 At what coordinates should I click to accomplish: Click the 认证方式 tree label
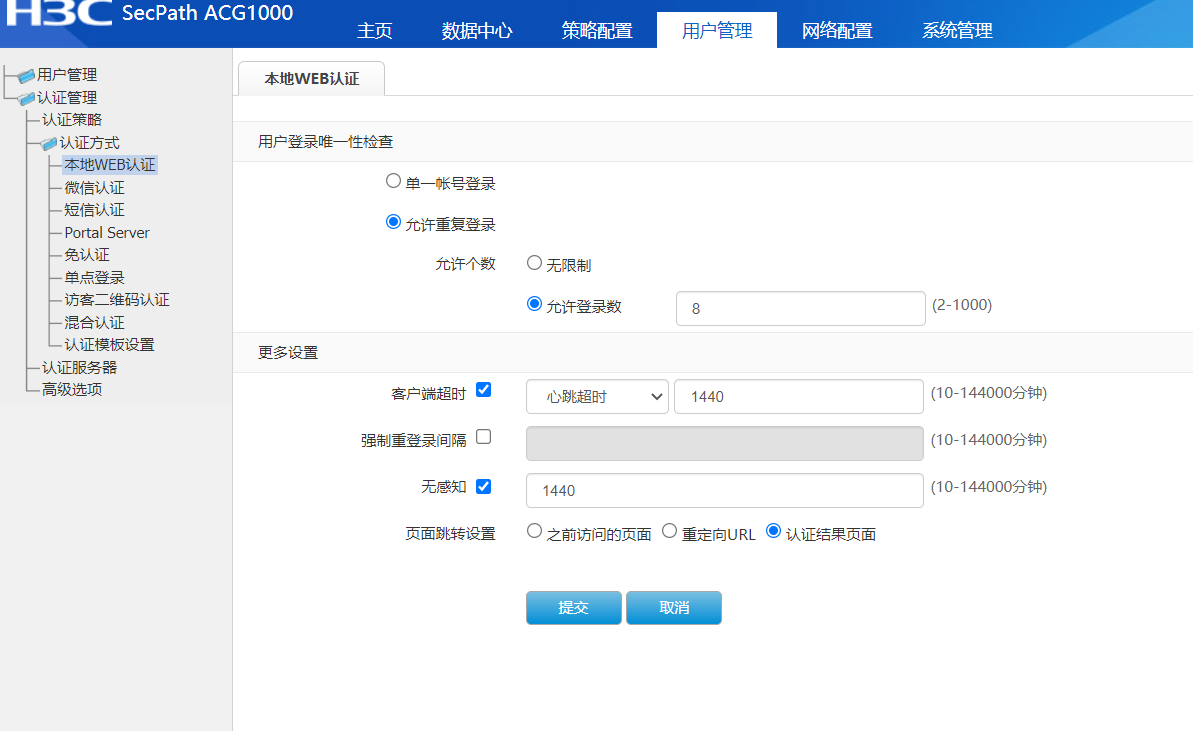tap(89, 143)
